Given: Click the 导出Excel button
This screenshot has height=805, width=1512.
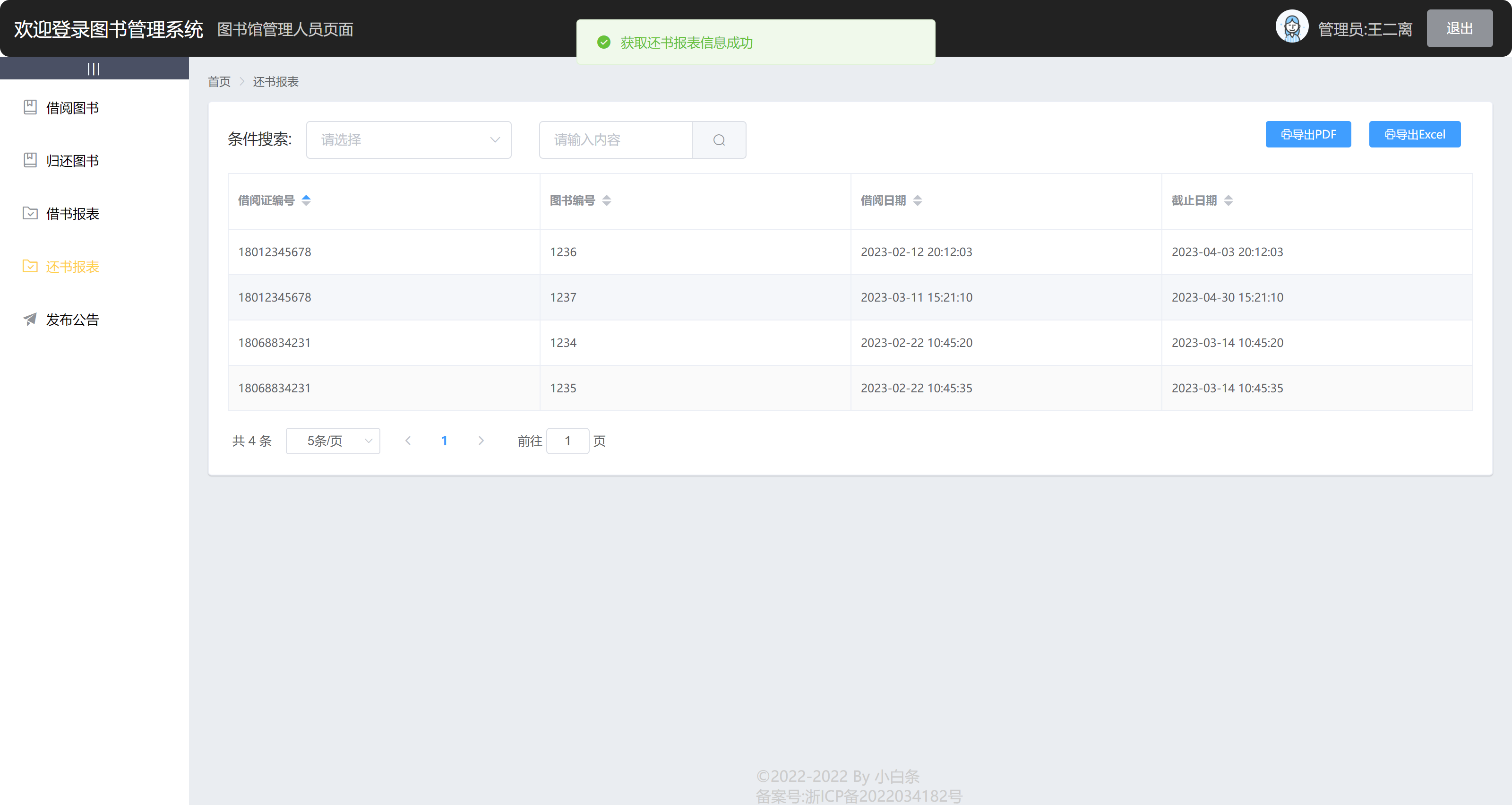Looking at the screenshot, I should (x=1414, y=134).
